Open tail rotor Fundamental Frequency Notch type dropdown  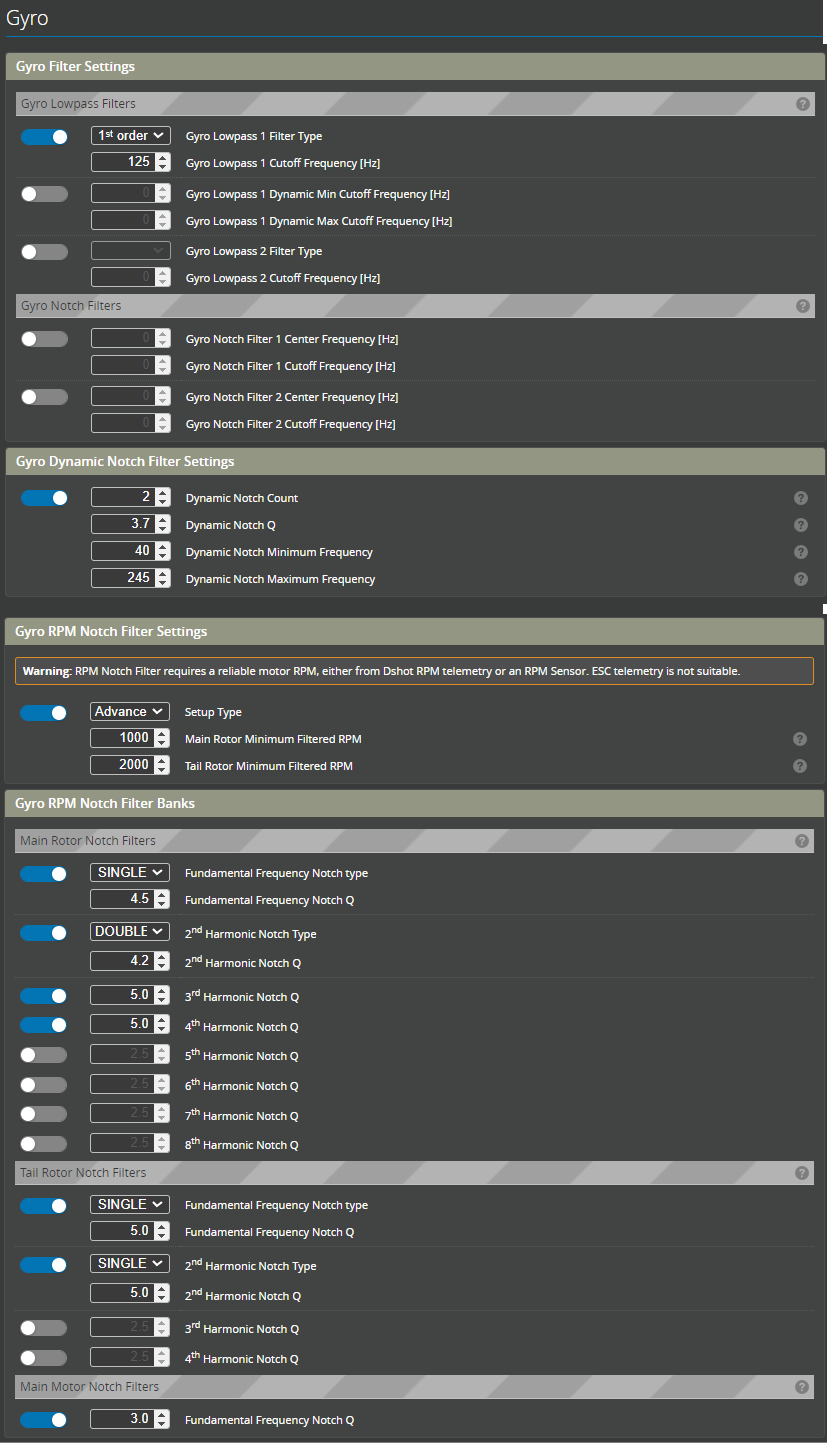coord(130,1204)
